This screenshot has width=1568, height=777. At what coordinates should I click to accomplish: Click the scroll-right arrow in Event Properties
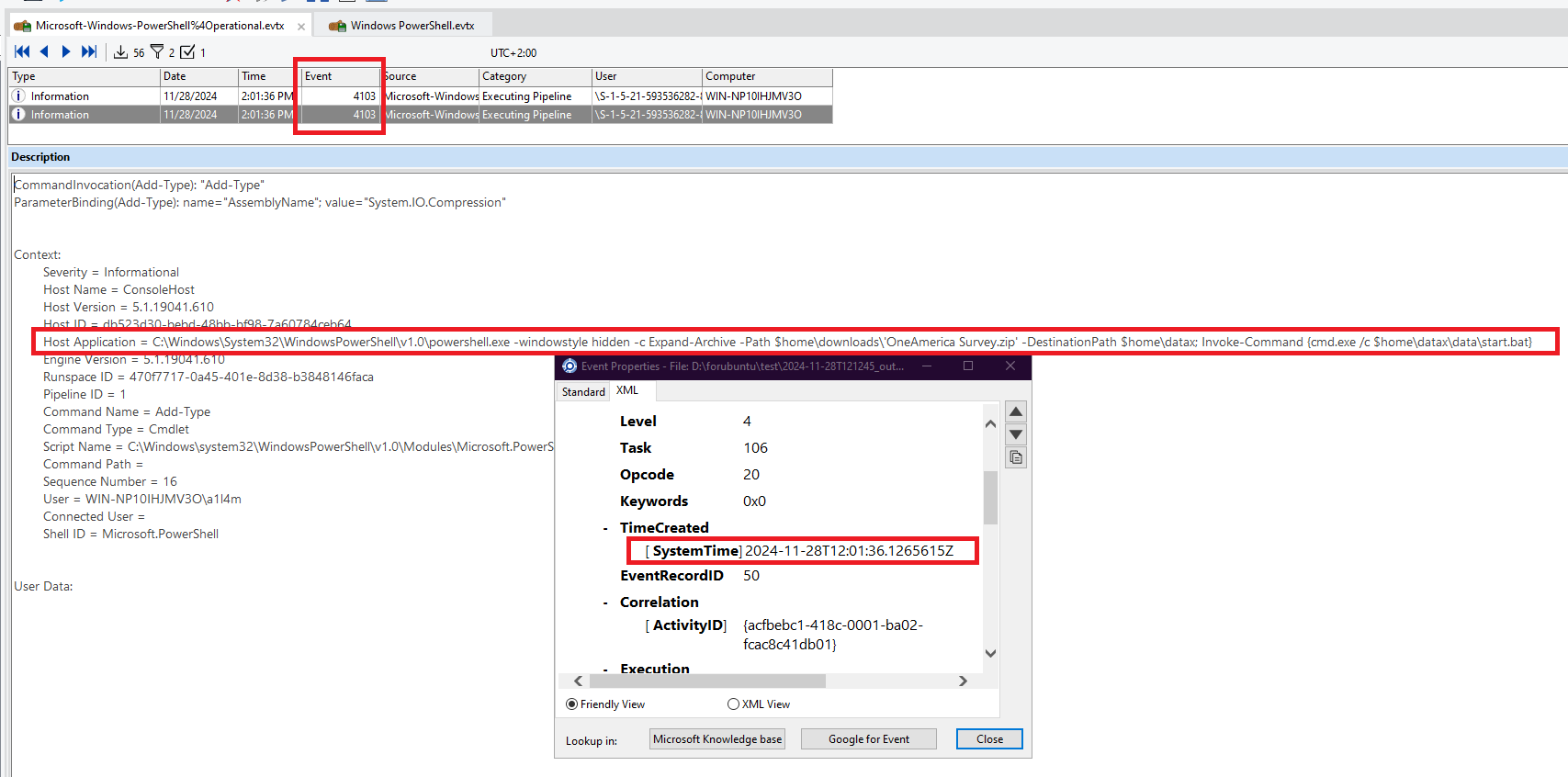[x=963, y=681]
